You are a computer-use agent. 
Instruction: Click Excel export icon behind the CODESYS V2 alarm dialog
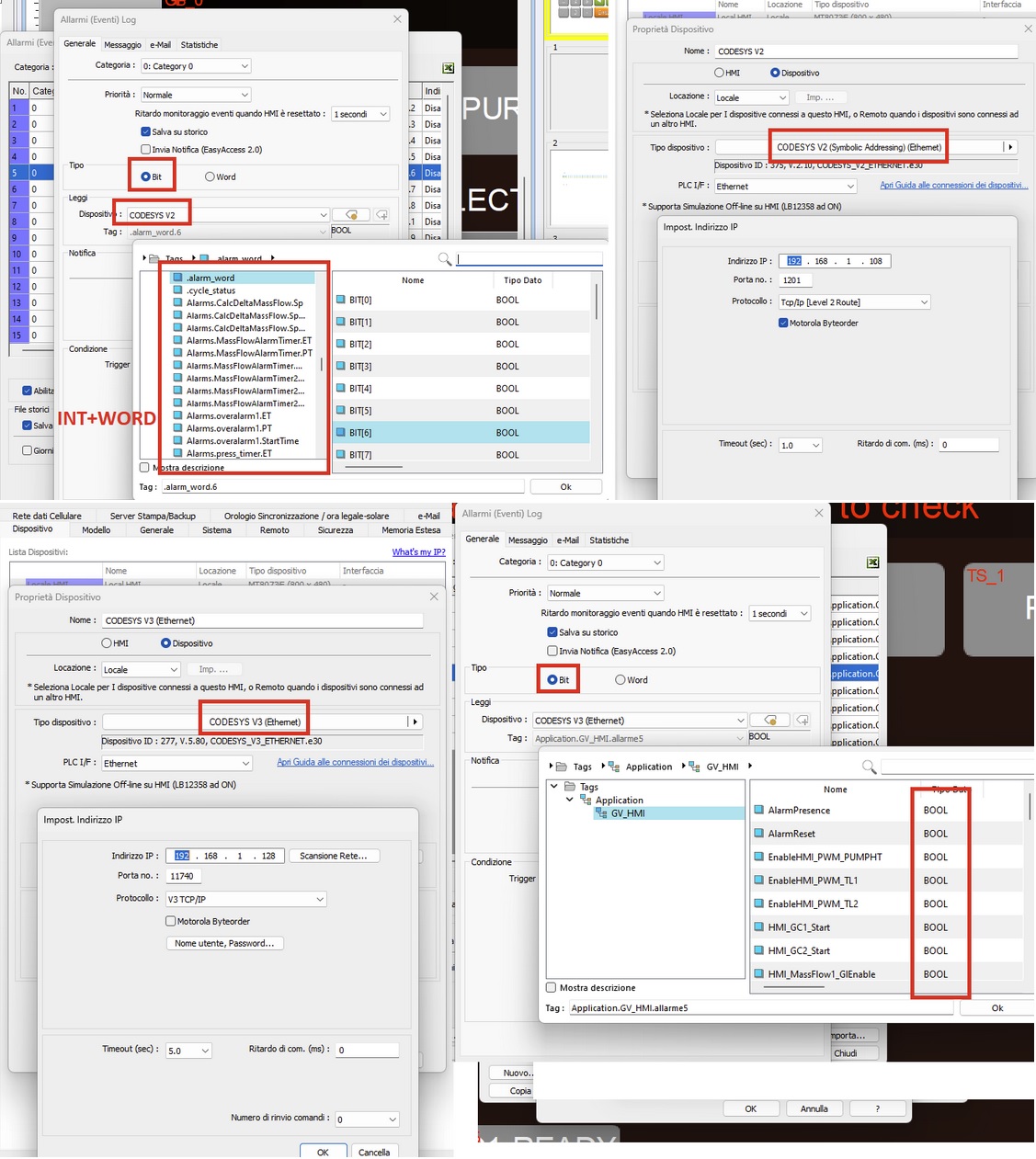click(448, 68)
